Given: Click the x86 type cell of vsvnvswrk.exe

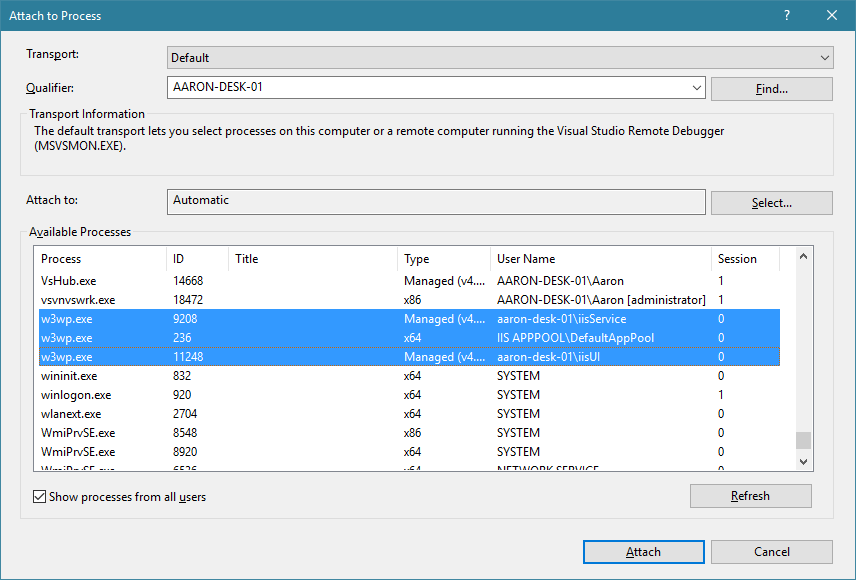Looking at the screenshot, I should (412, 300).
